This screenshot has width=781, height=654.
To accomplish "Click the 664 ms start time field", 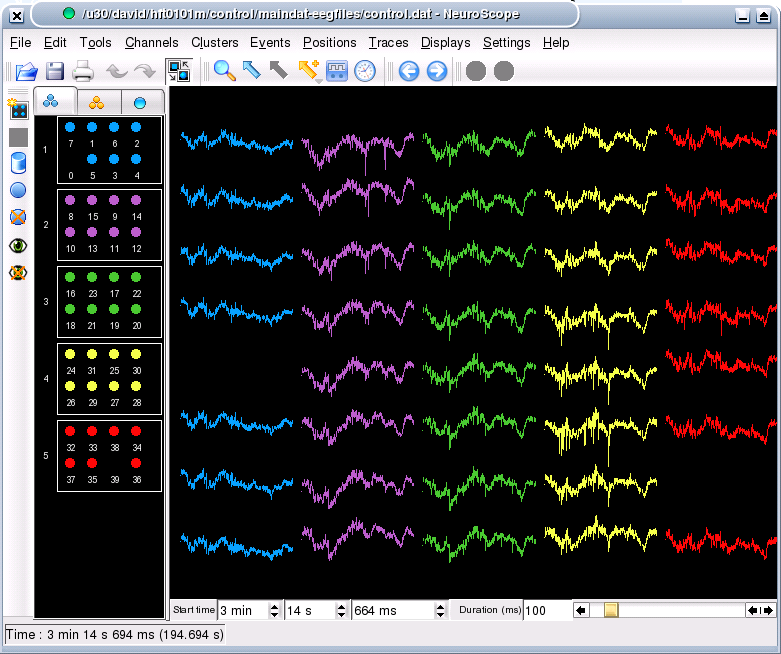I will click(393, 610).
